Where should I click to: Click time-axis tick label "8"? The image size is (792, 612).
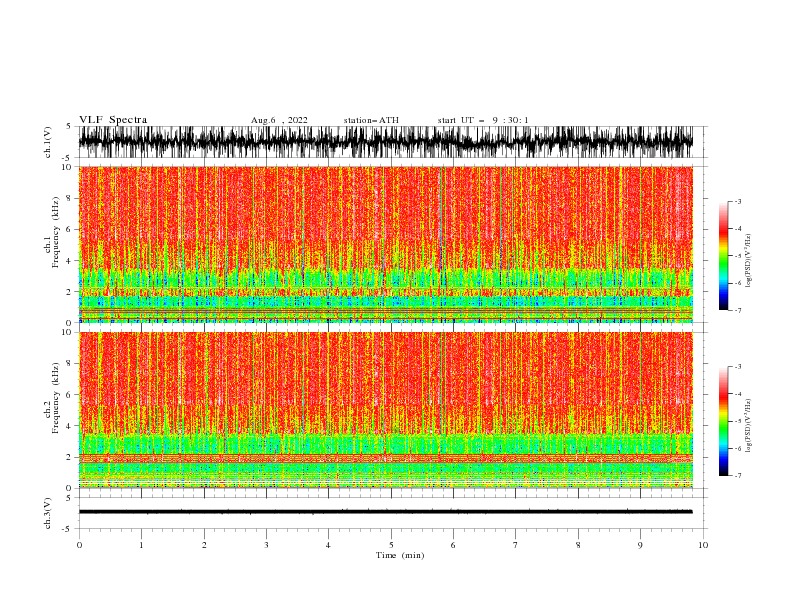578,545
